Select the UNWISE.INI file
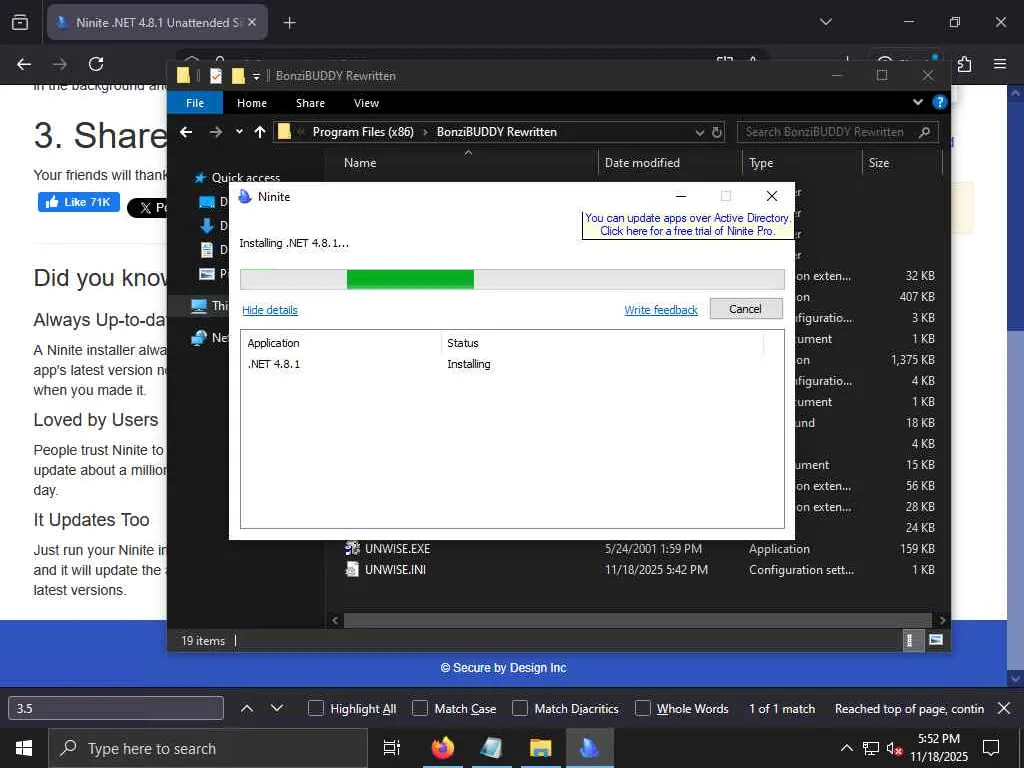The height and width of the screenshot is (768, 1024). (395, 569)
